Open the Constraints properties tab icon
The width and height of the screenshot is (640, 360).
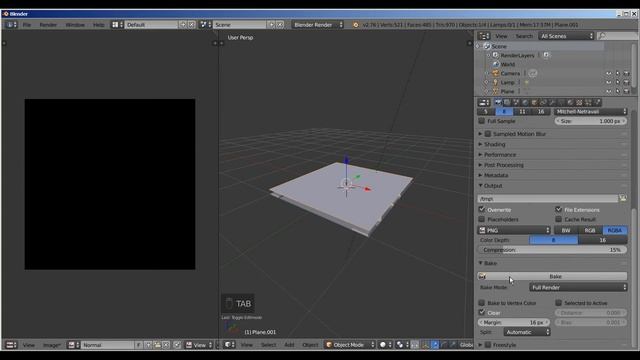[x=542, y=102]
